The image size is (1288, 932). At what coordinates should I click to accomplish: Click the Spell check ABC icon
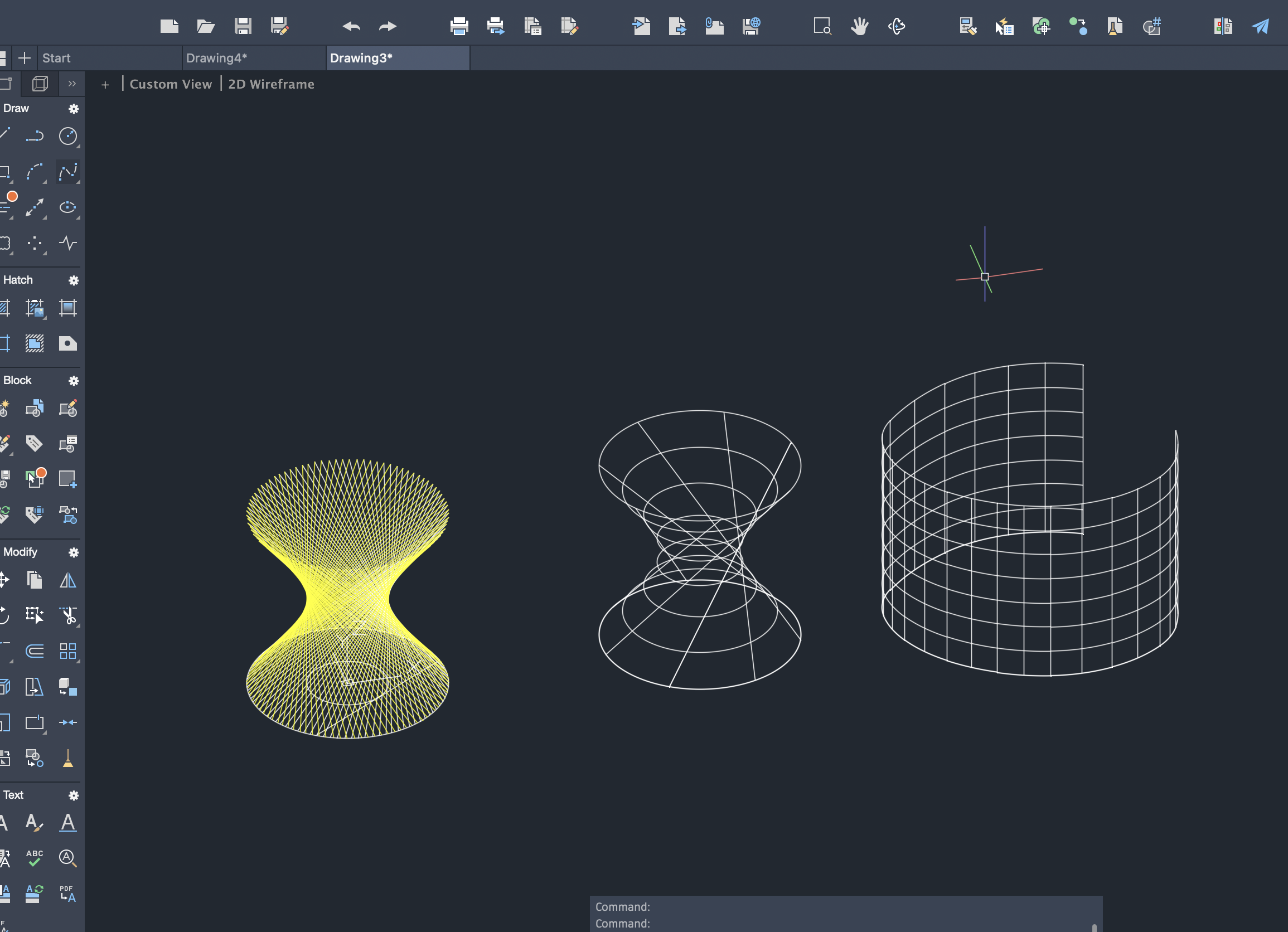pos(34,858)
